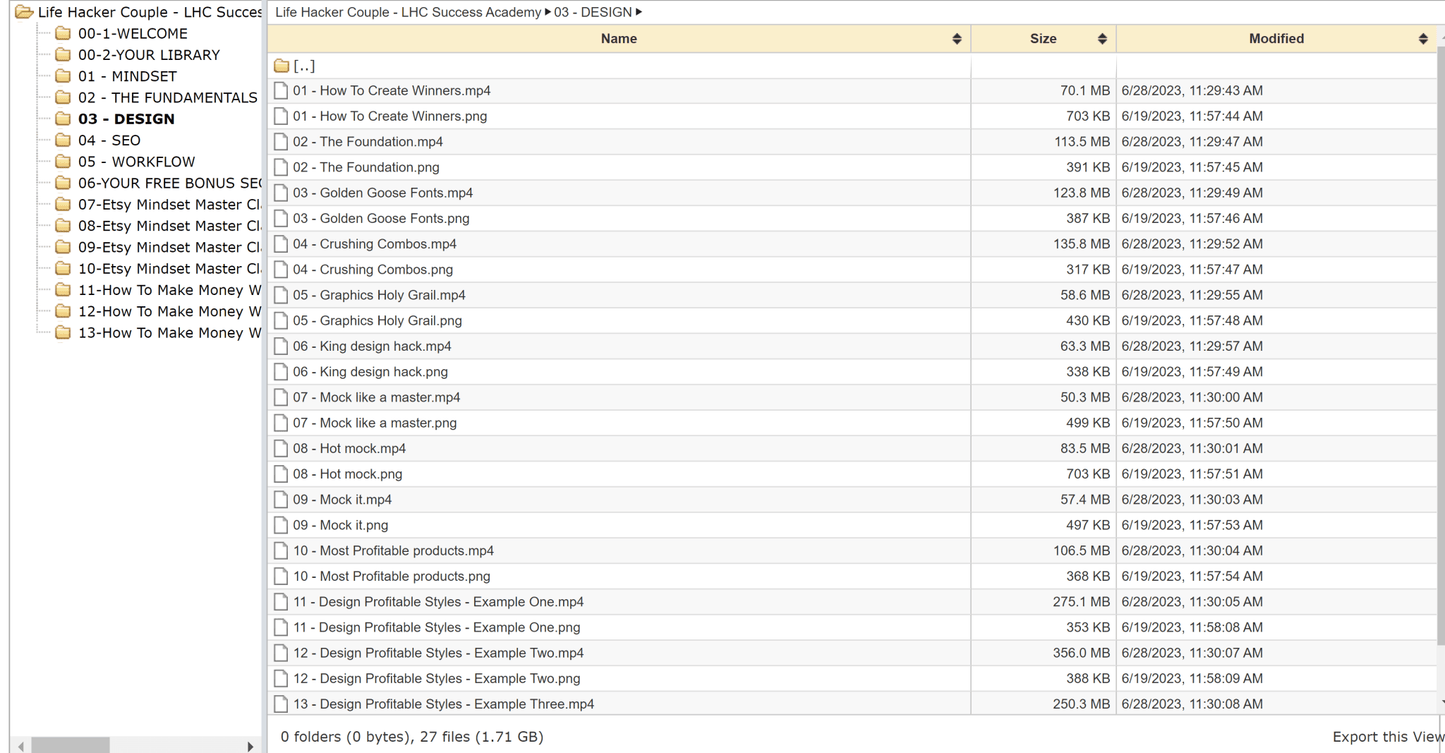This screenshot has width=1445, height=753.
Task: Select 06 - King design hack.png file name
Action: (x=370, y=372)
